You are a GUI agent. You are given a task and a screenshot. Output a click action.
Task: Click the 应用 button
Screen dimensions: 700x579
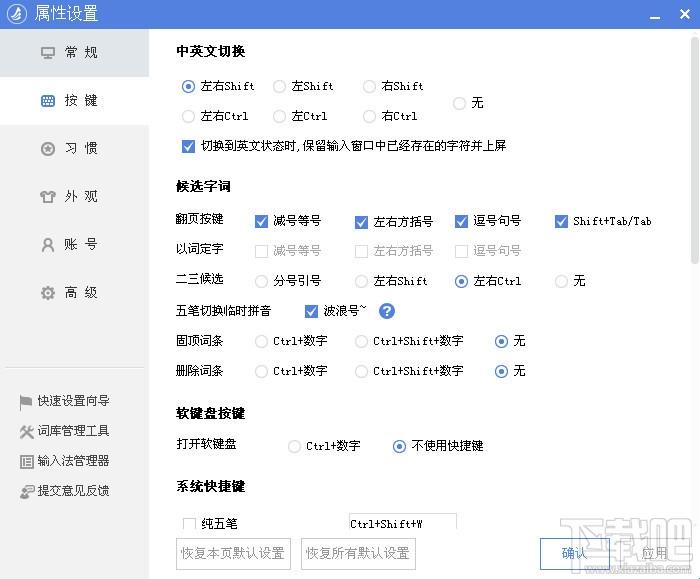pos(654,554)
